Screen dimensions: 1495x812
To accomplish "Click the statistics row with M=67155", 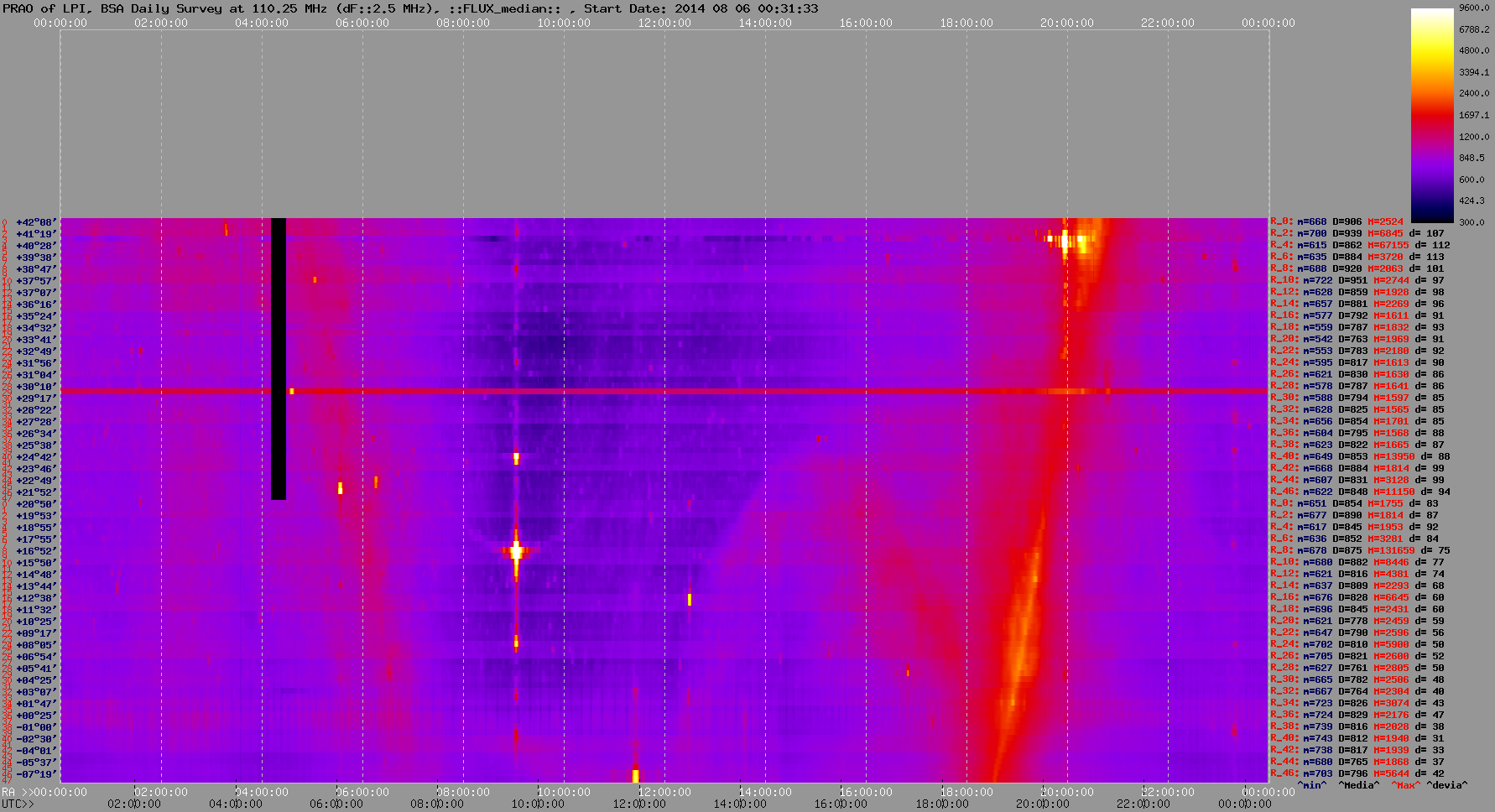I will click(x=1360, y=246).
